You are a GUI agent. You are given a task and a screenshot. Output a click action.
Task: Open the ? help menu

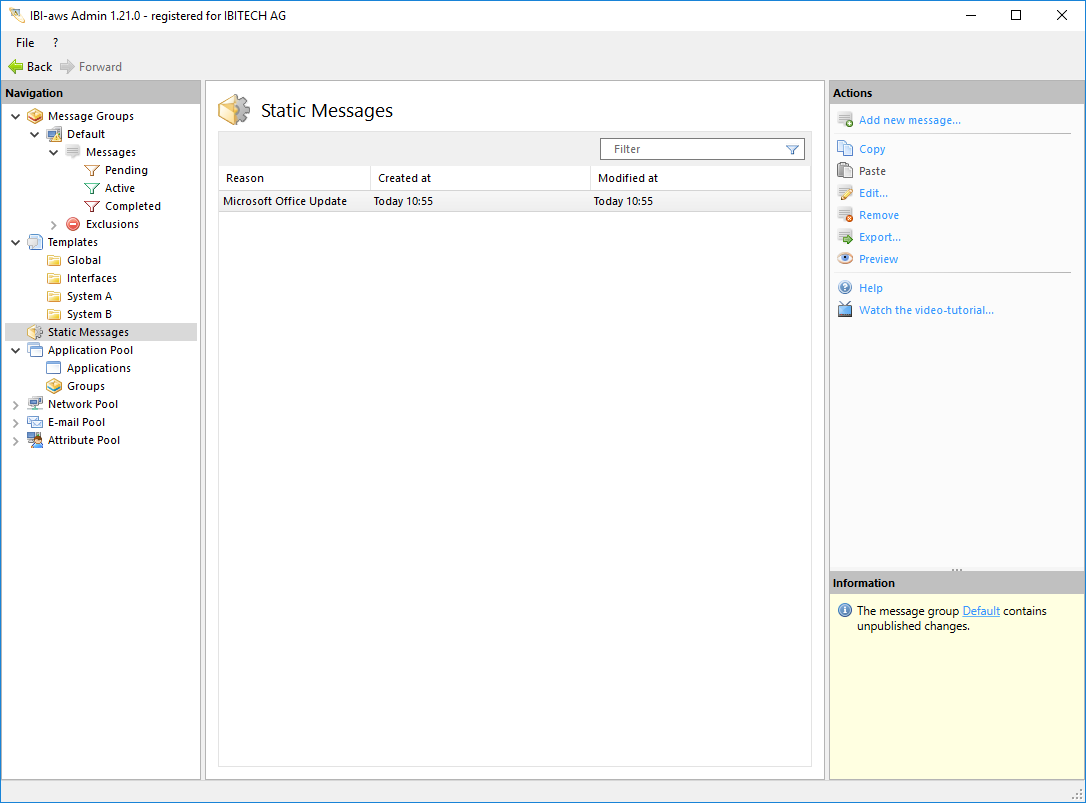tap(55, 43)
